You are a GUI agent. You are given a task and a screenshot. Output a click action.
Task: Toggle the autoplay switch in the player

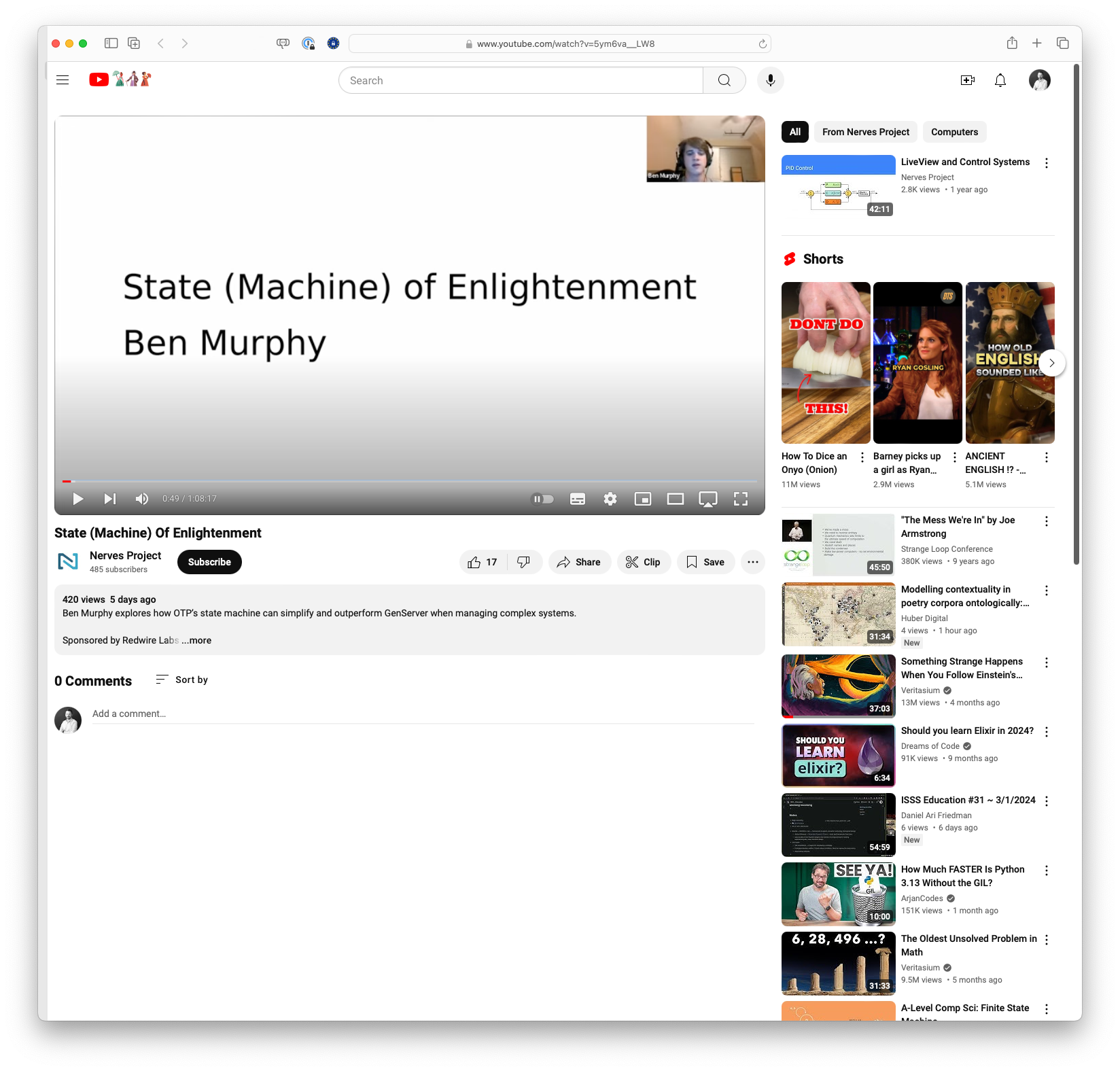pyautogui.click(x=542, y=498)
